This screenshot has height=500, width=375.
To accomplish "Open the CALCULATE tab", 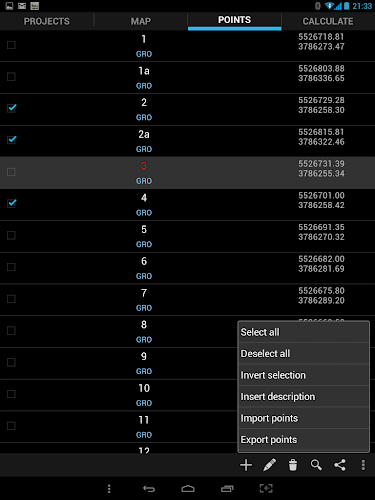I will point(328,21).
